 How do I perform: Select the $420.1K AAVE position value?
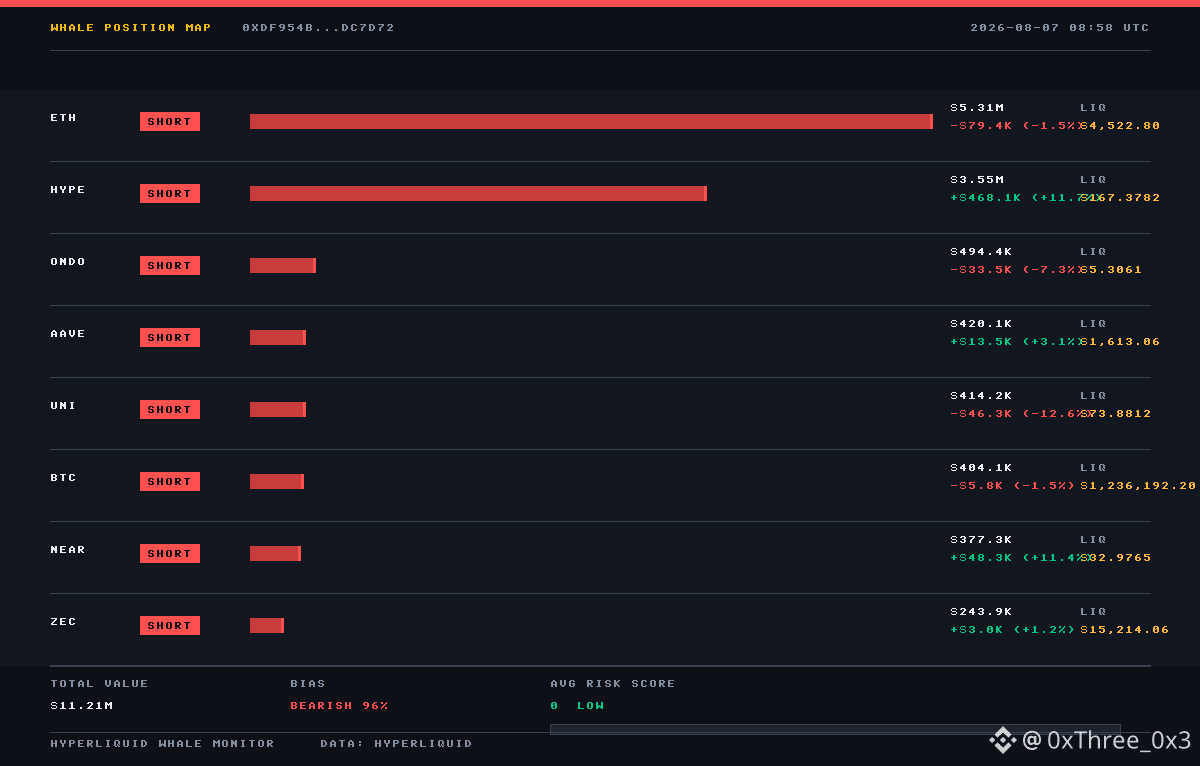click(981, 324)
